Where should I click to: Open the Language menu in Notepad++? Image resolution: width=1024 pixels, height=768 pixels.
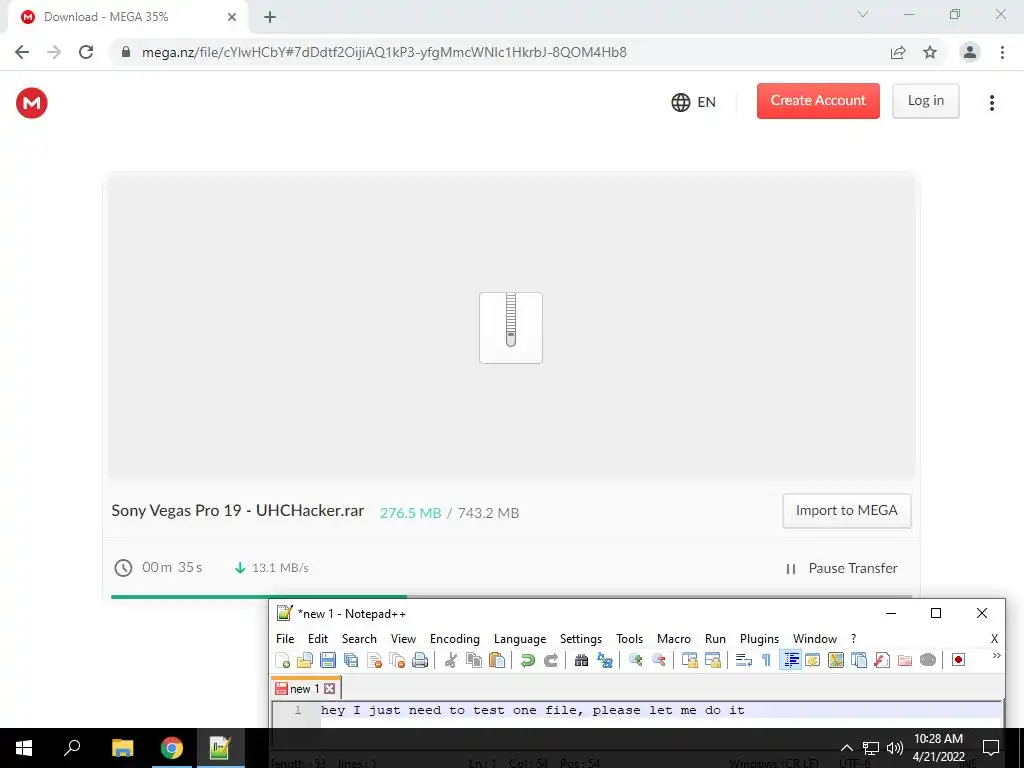(x=520, y=639)
